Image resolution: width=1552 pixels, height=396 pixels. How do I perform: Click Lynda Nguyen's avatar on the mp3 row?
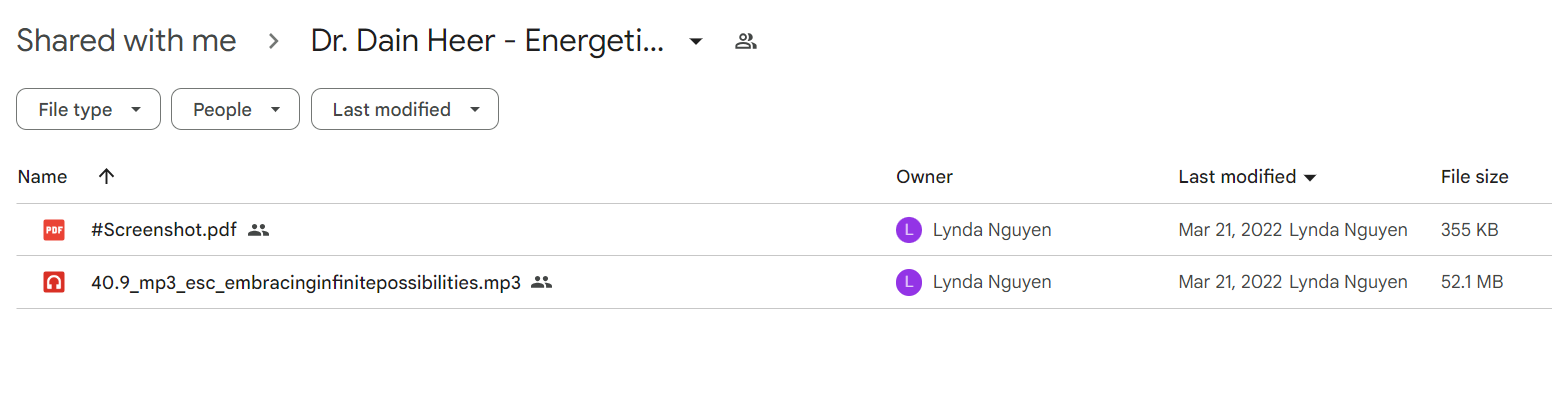point(909,282)
